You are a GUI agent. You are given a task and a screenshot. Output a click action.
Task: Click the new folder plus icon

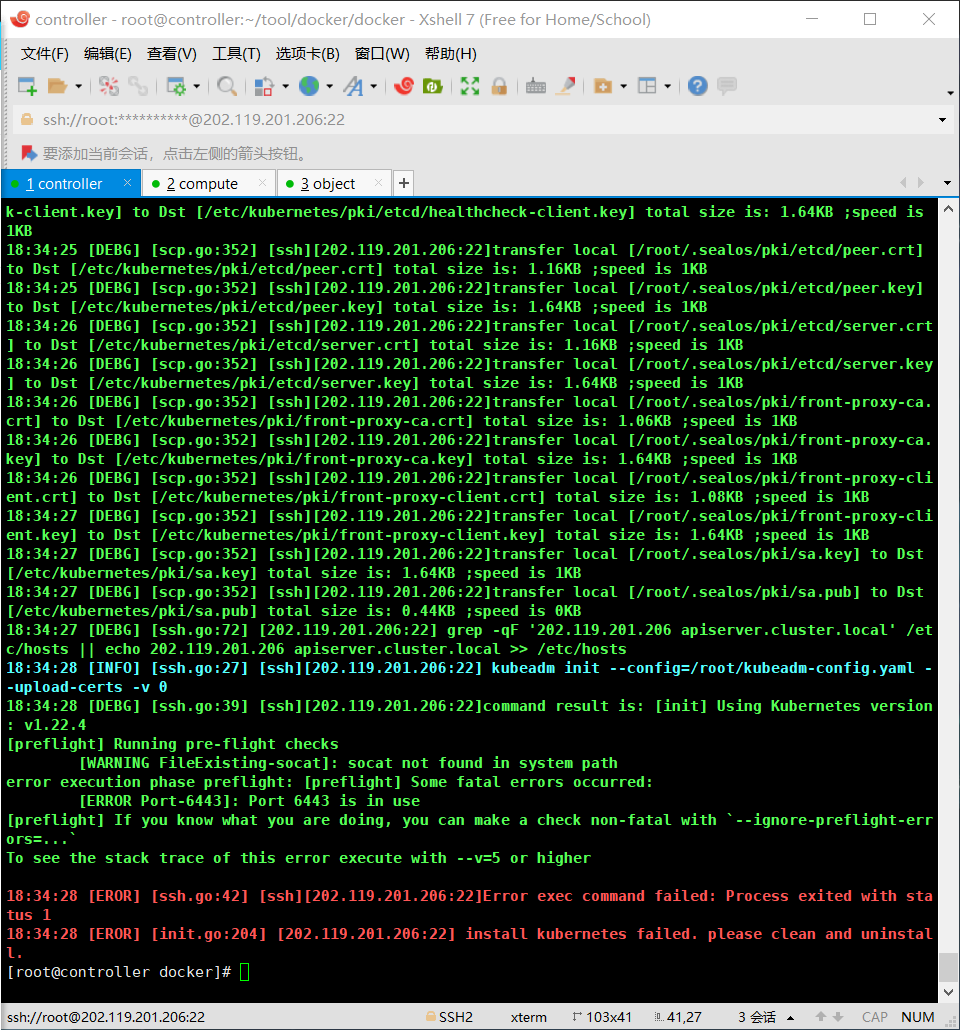pyautogui.click(x=603, y=86)
